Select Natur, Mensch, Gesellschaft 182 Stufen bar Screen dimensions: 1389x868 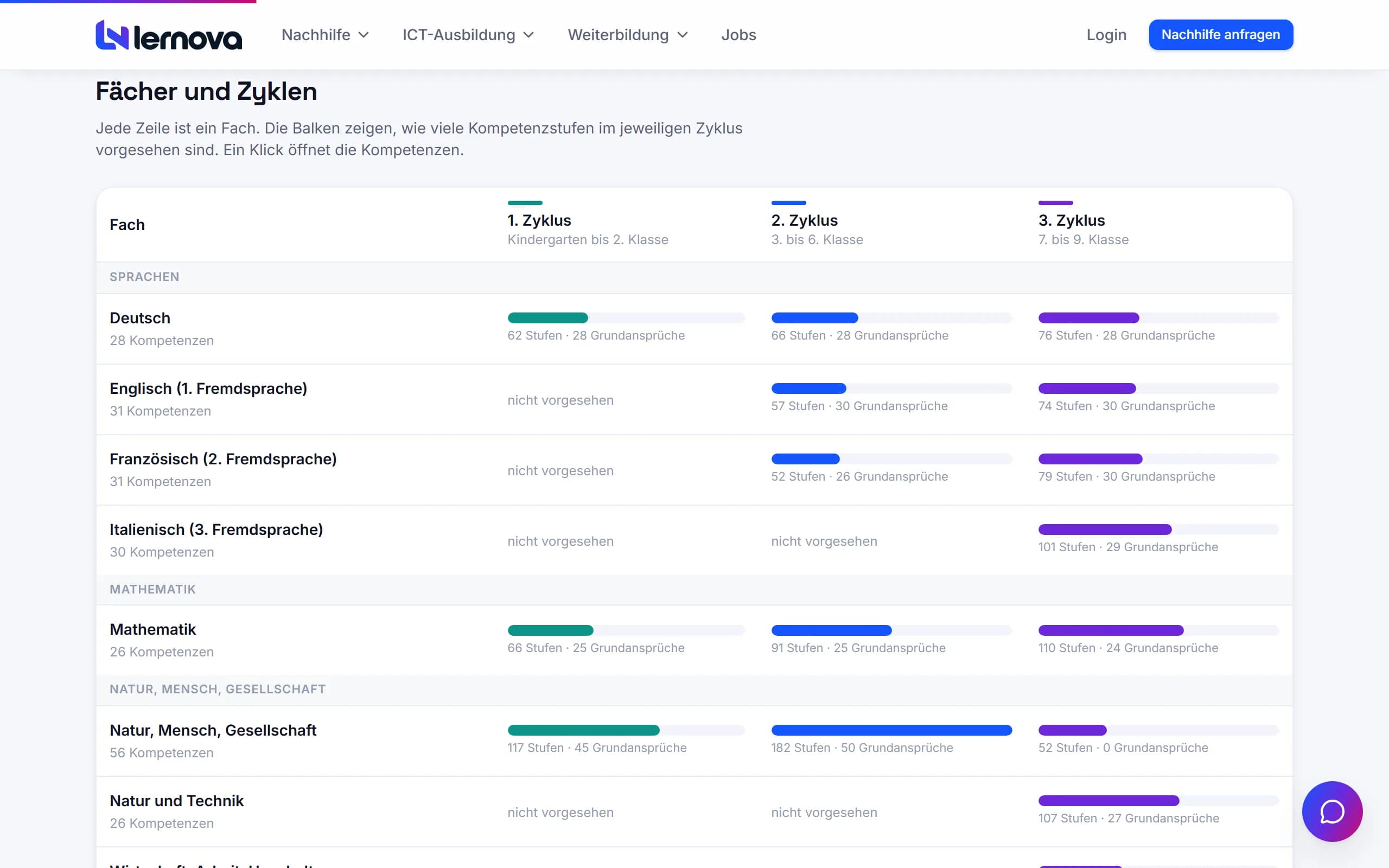click(891, 730)
